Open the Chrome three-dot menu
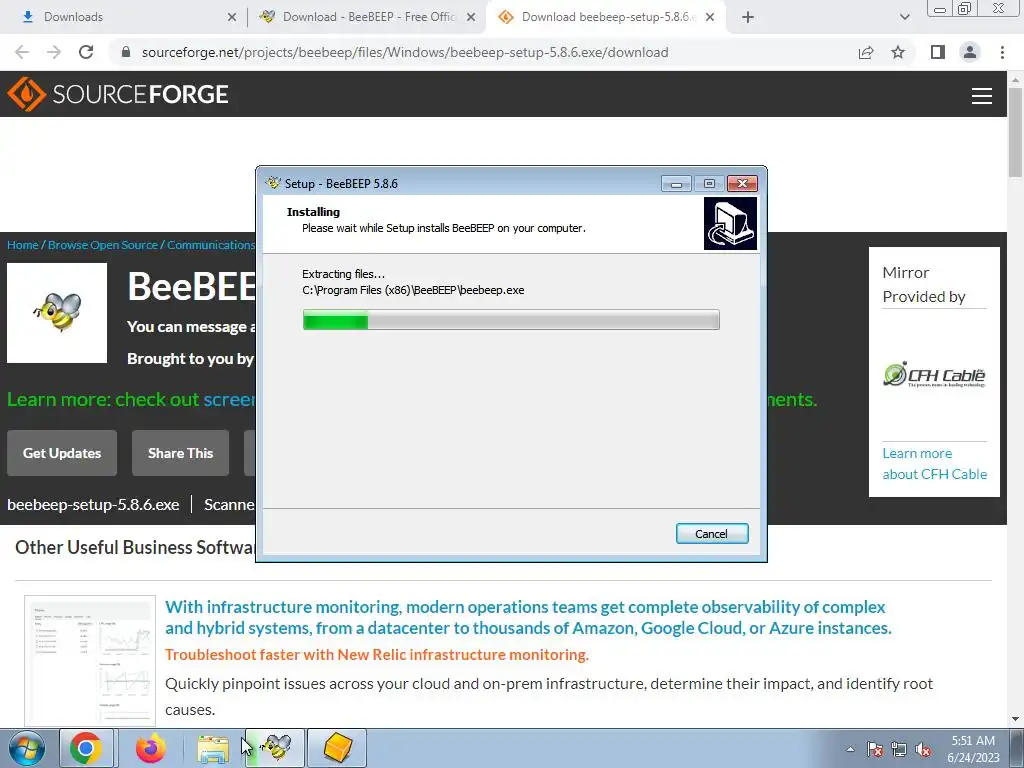1024x768 pixels. pos(1002,52)
